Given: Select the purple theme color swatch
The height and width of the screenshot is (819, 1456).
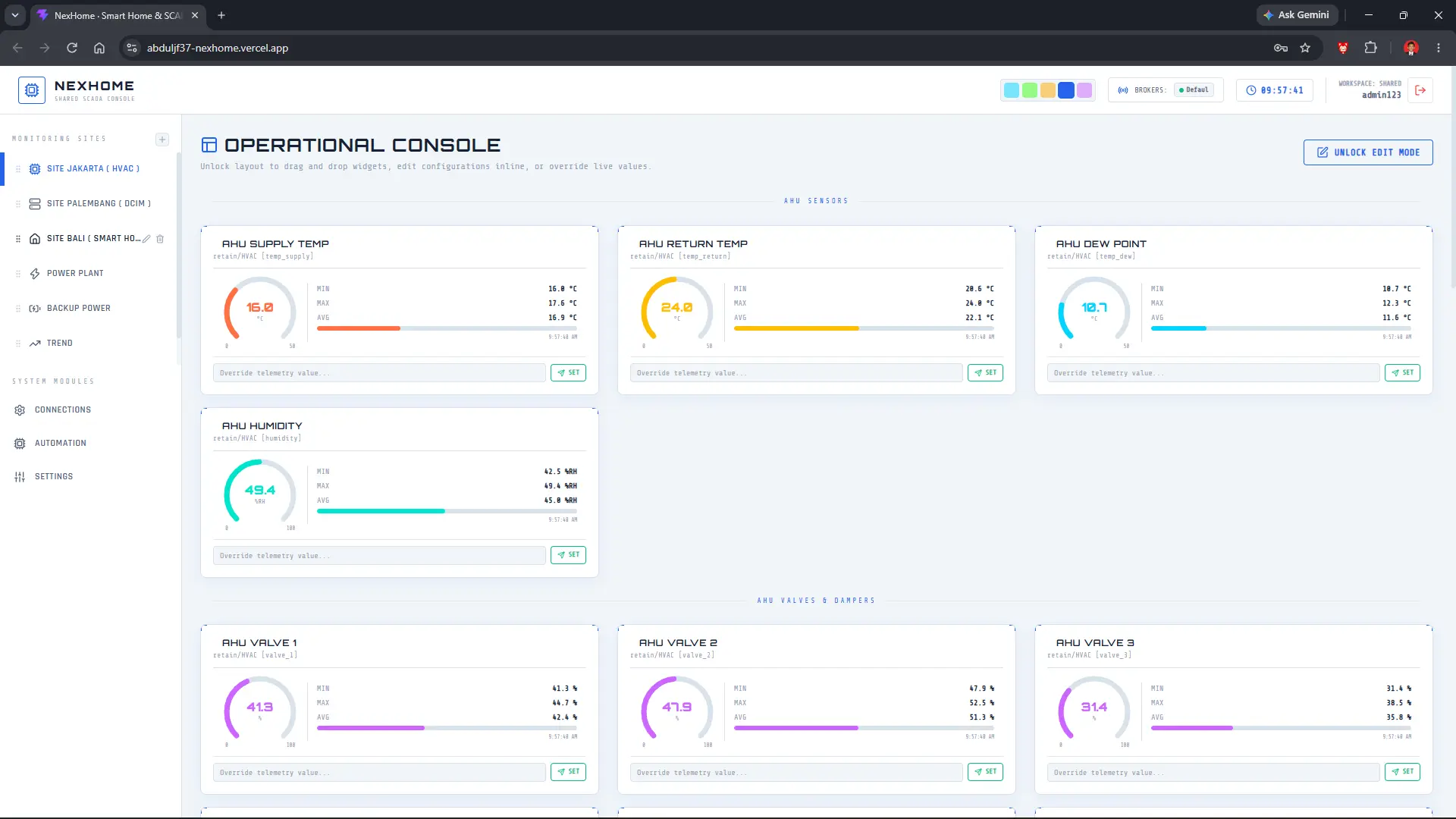Looking at the screenshot, I should [x=1084, y=90].
